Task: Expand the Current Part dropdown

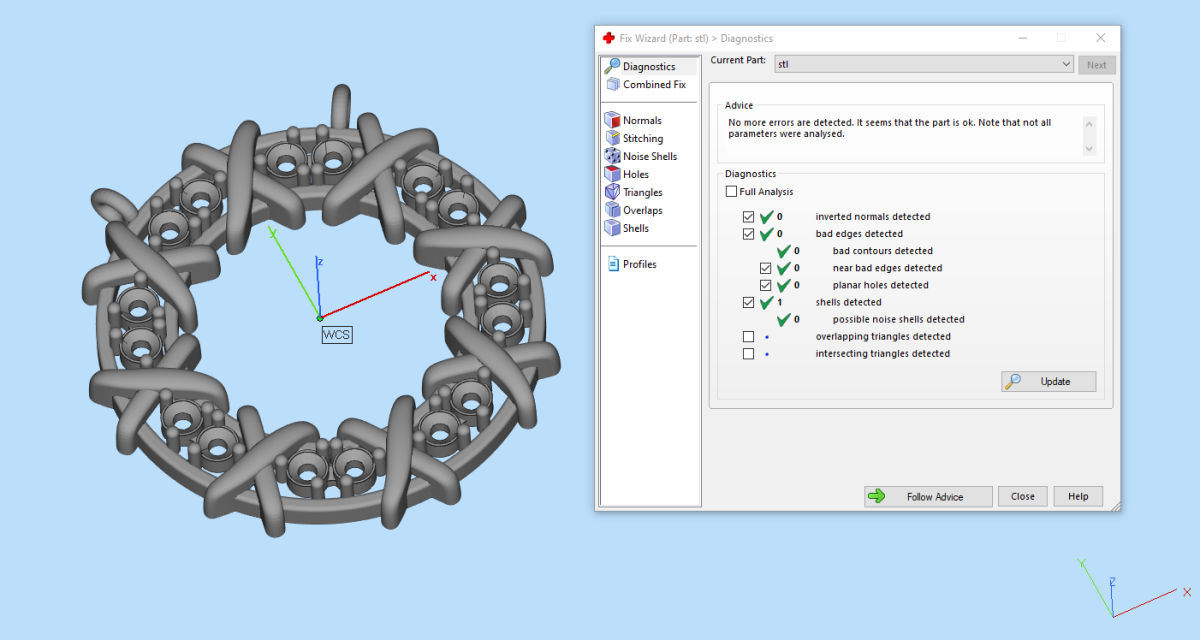Action: [x=1067, y=64]
